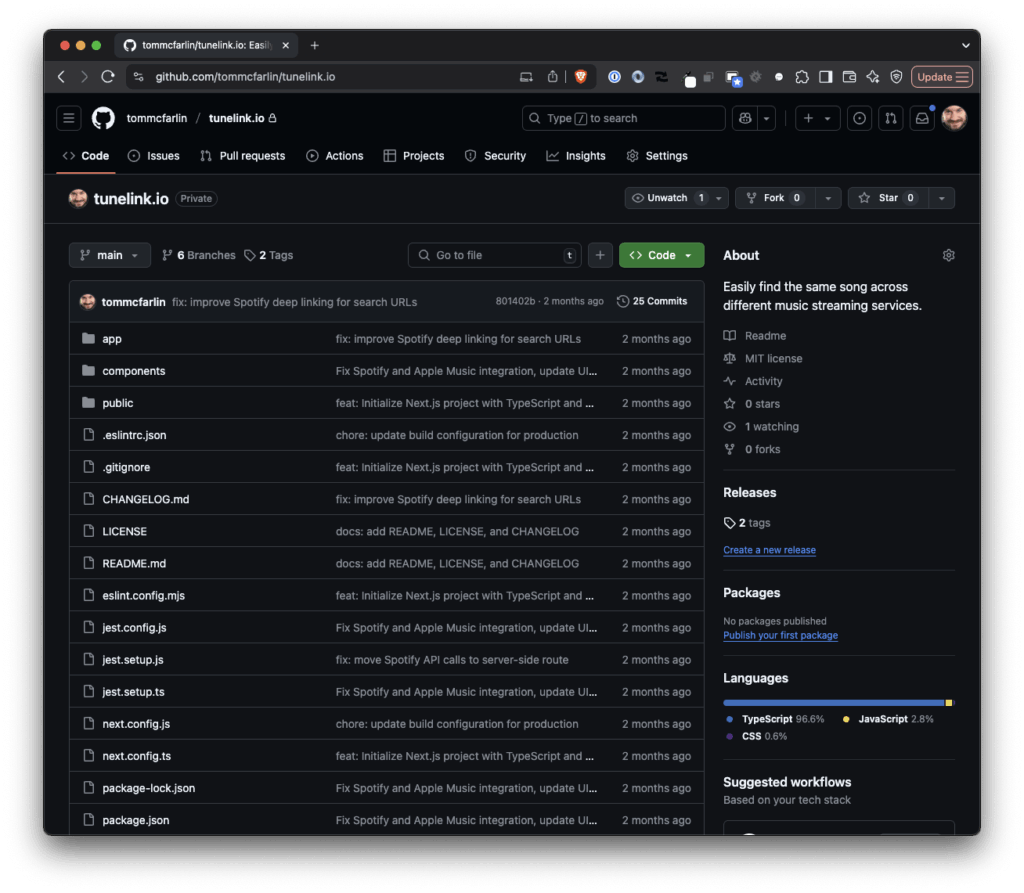
Task: Click browser address bar URL
Action: coord(245,77)
